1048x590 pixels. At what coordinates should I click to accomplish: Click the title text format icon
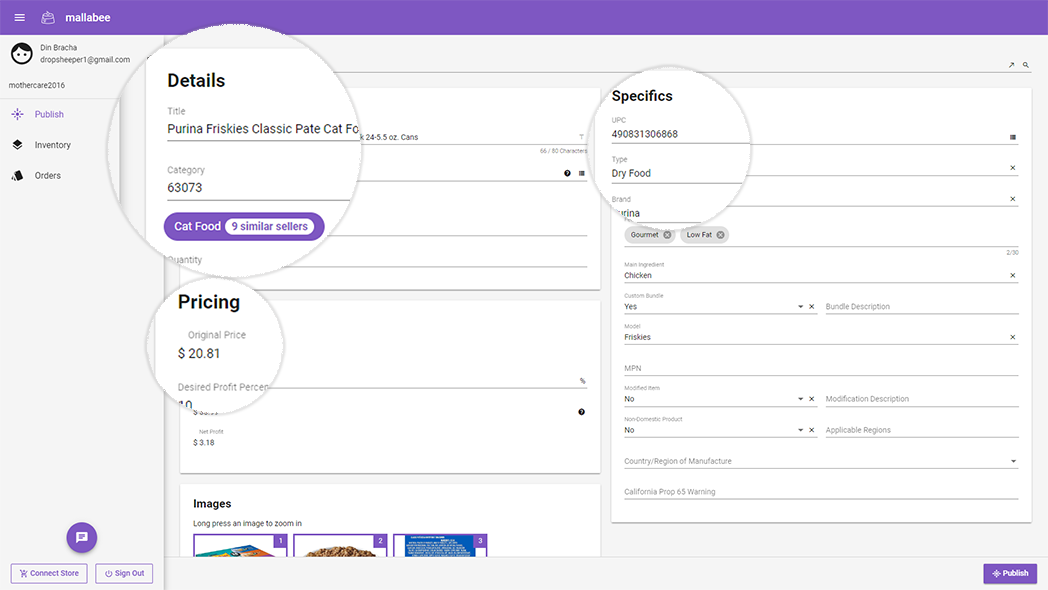(581, 137)
